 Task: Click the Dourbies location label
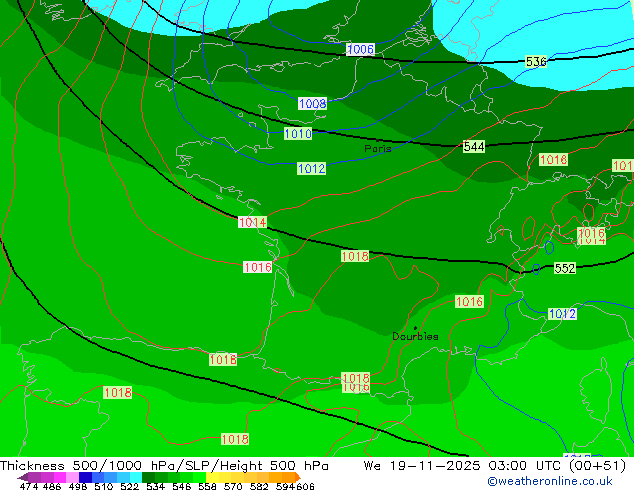tap(415, 336)
